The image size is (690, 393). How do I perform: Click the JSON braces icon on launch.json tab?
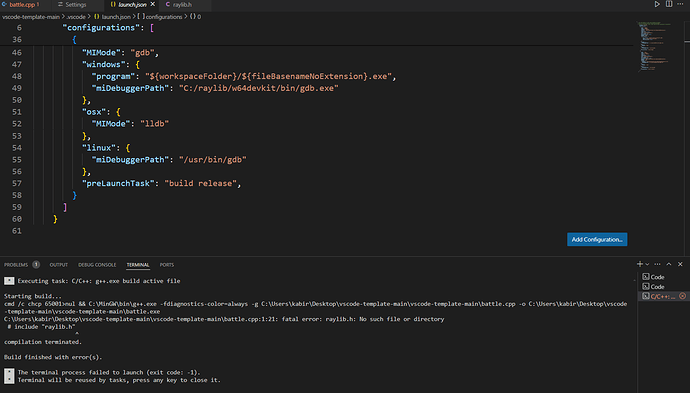(x=113, y=4)
